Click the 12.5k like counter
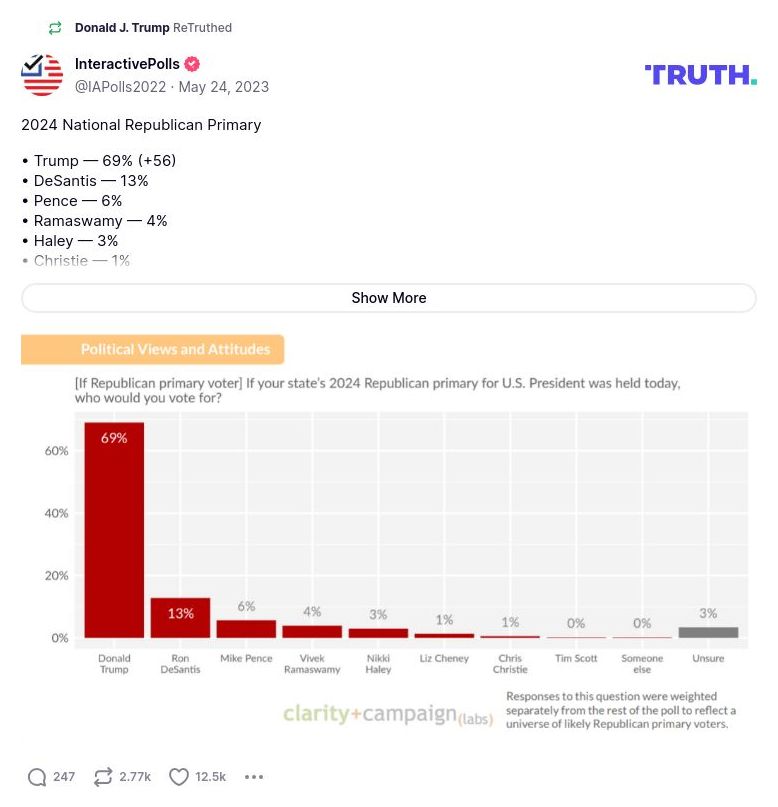Screen dimensions: 778x807 [211, 776]
